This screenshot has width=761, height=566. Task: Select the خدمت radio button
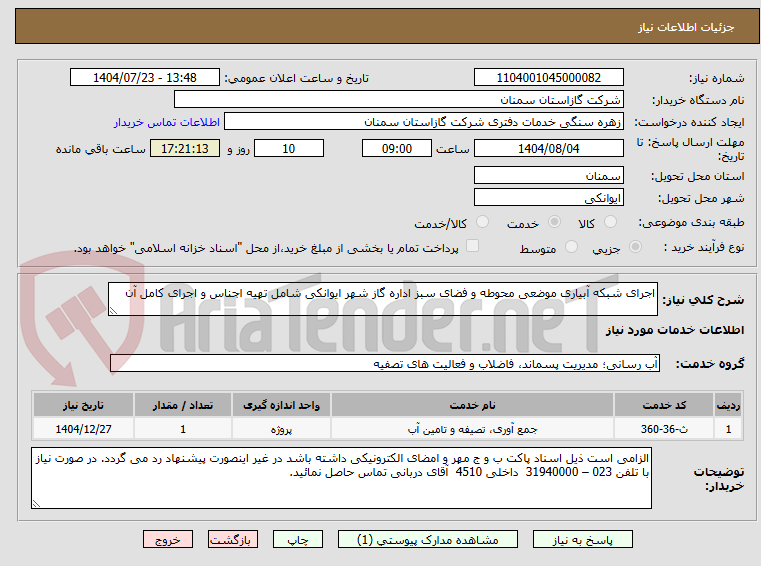(554, 222)
